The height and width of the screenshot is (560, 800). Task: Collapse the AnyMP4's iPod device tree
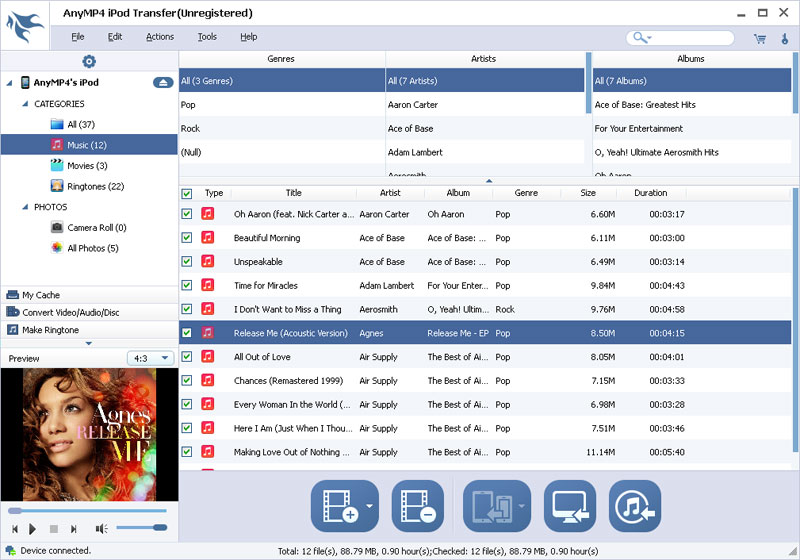point(9,83)
